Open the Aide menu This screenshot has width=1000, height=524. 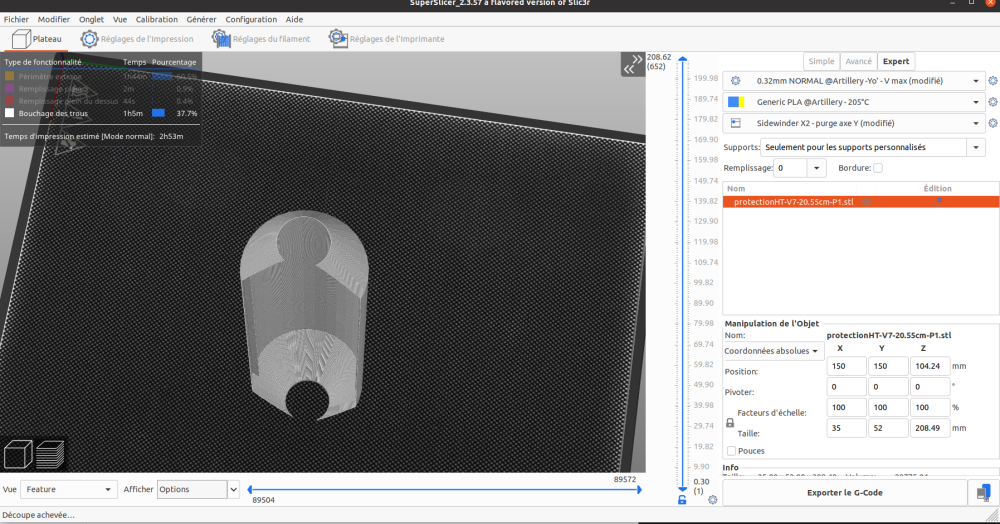(294, 19)
